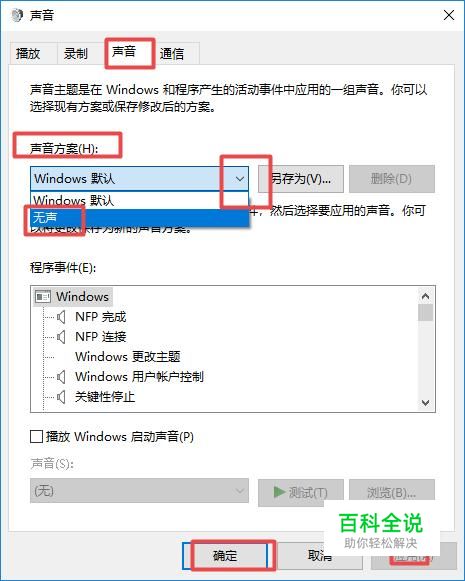Enable 播放 Windows 启动声音 checkbox

[x=36, y=436]
